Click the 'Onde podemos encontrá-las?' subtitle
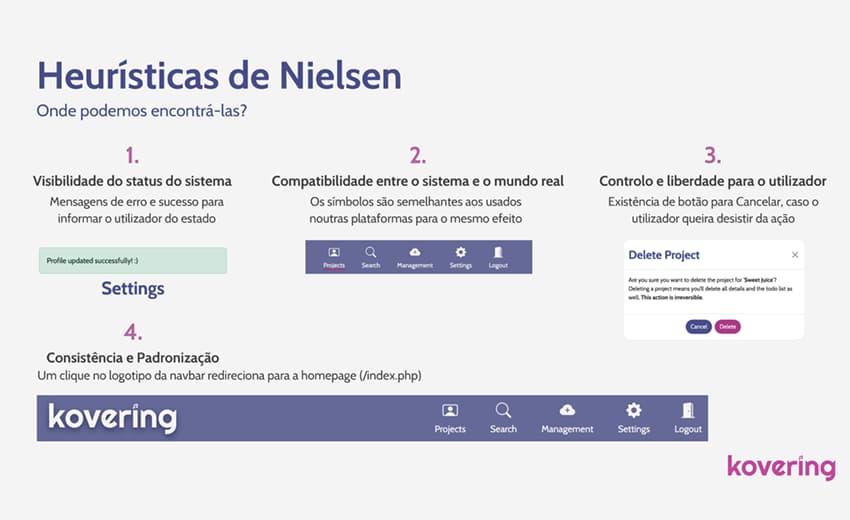 (x=141, y=111)
